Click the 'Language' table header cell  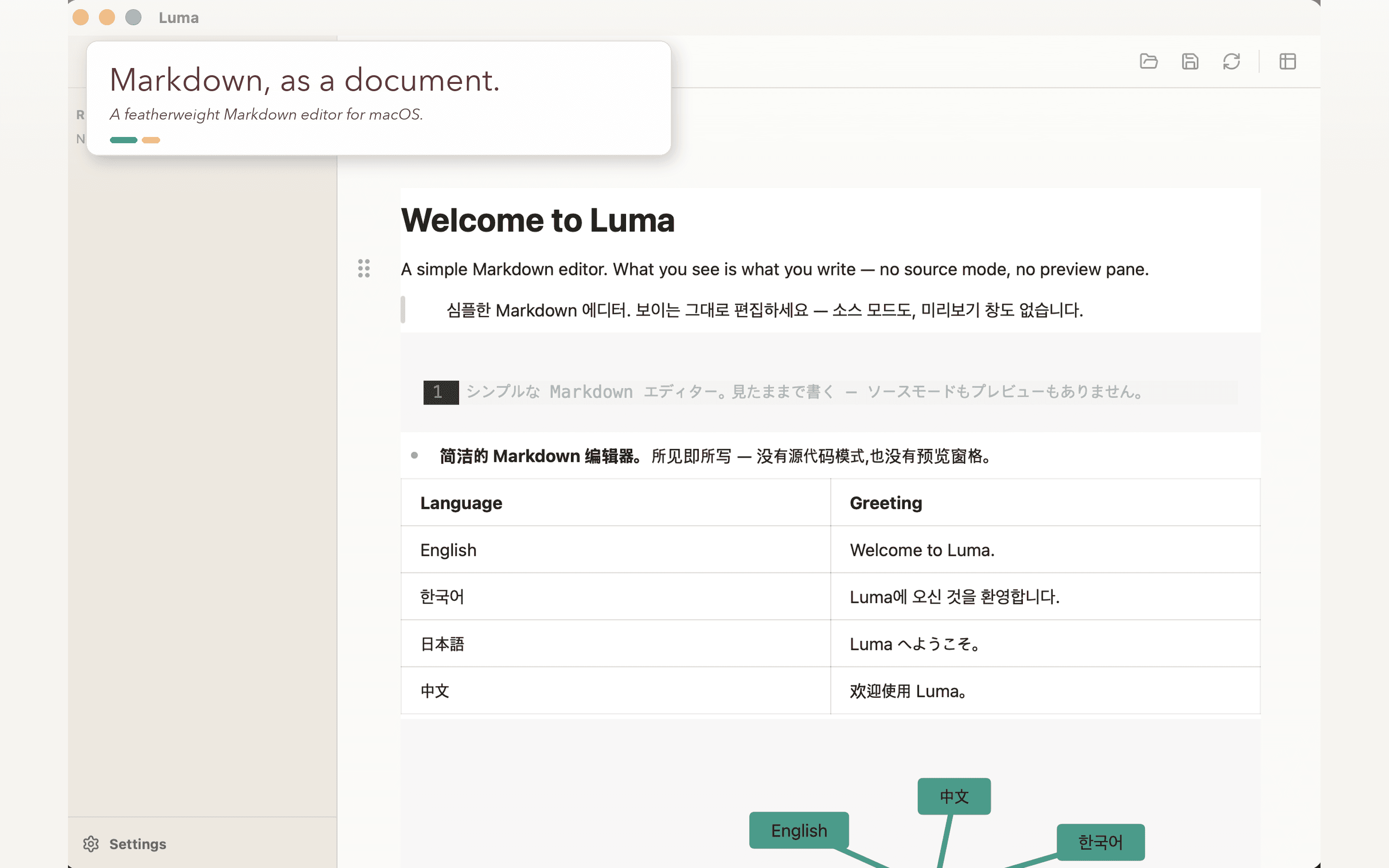click(x=615, y=502)
